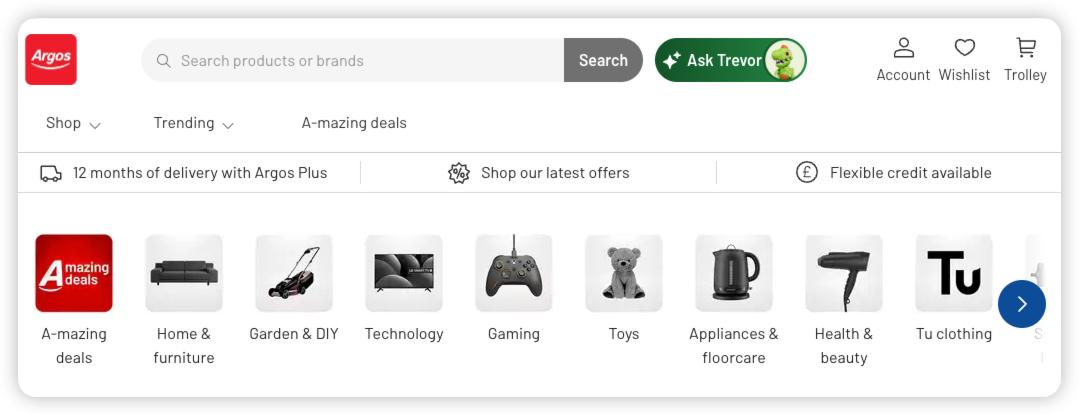Click the search magnifier icon
The width and height of the screenshot is (1079, 415).
[x=163, y=61]
